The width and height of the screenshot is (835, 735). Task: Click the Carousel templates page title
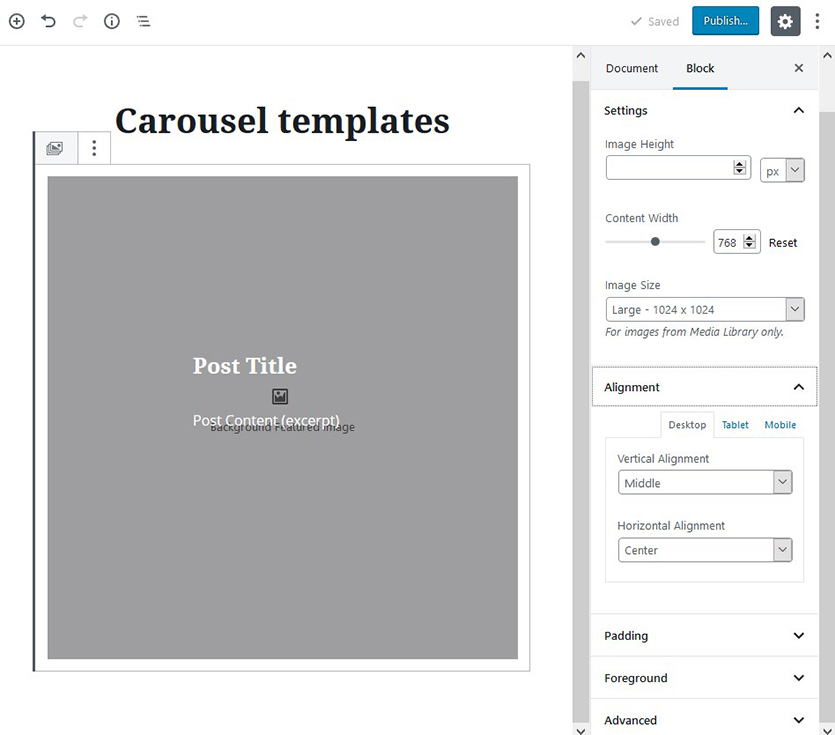(x=282, y=121)
